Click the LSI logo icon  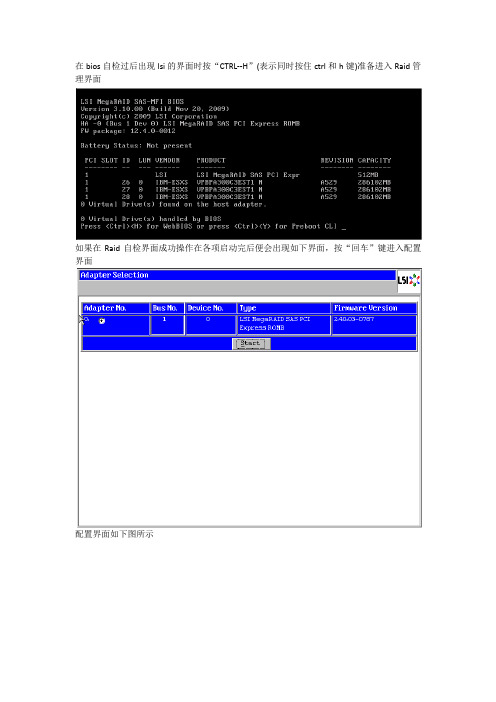coord(409,281)
